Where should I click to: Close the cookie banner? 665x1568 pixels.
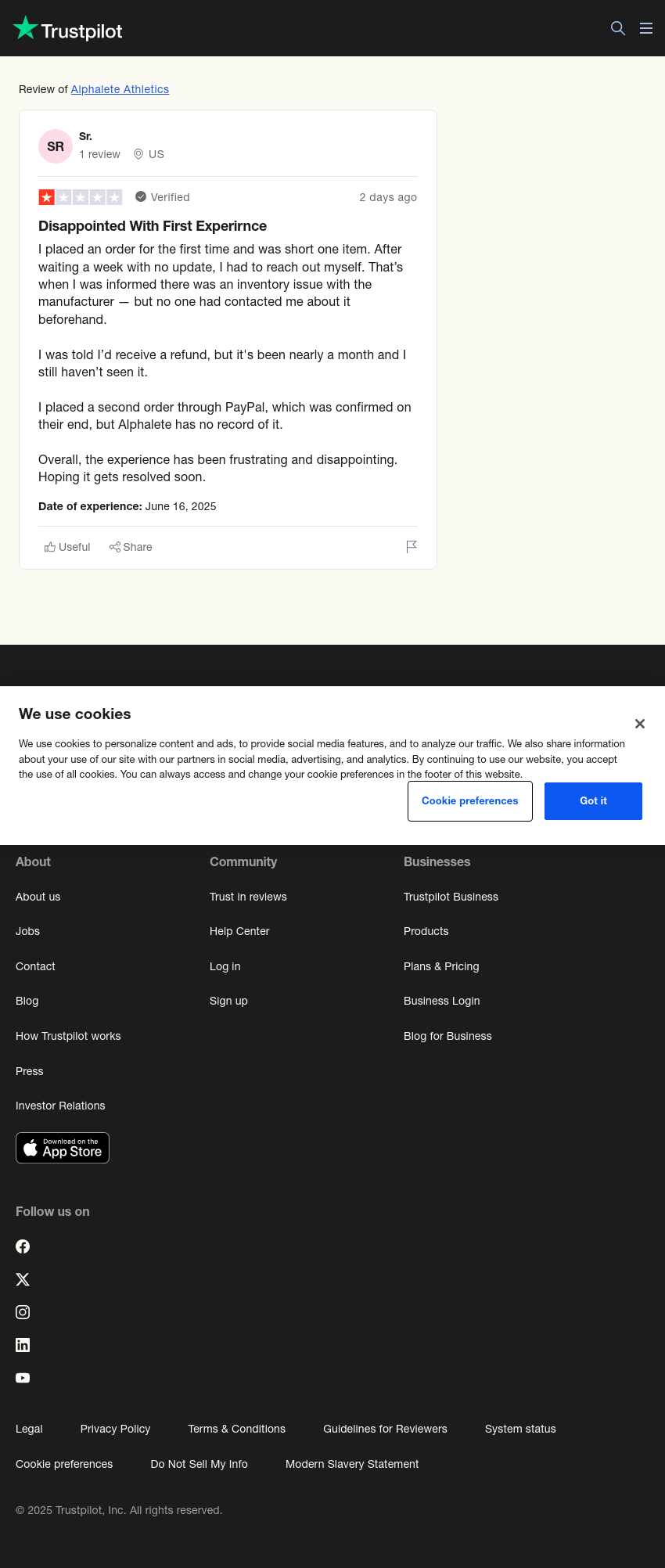point(640,724)
